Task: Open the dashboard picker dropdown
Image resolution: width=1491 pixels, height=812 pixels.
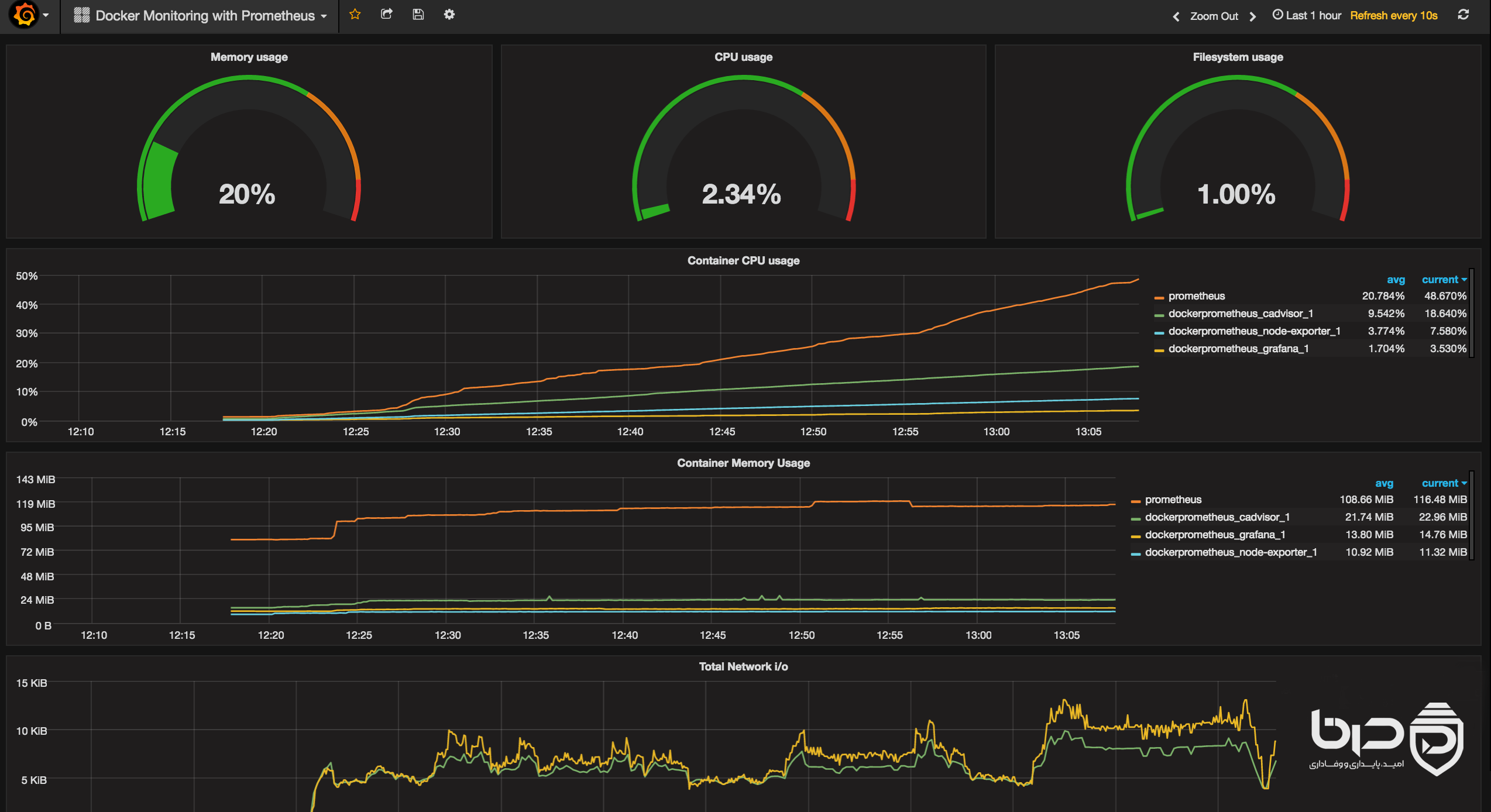Action: click(200, 16)
